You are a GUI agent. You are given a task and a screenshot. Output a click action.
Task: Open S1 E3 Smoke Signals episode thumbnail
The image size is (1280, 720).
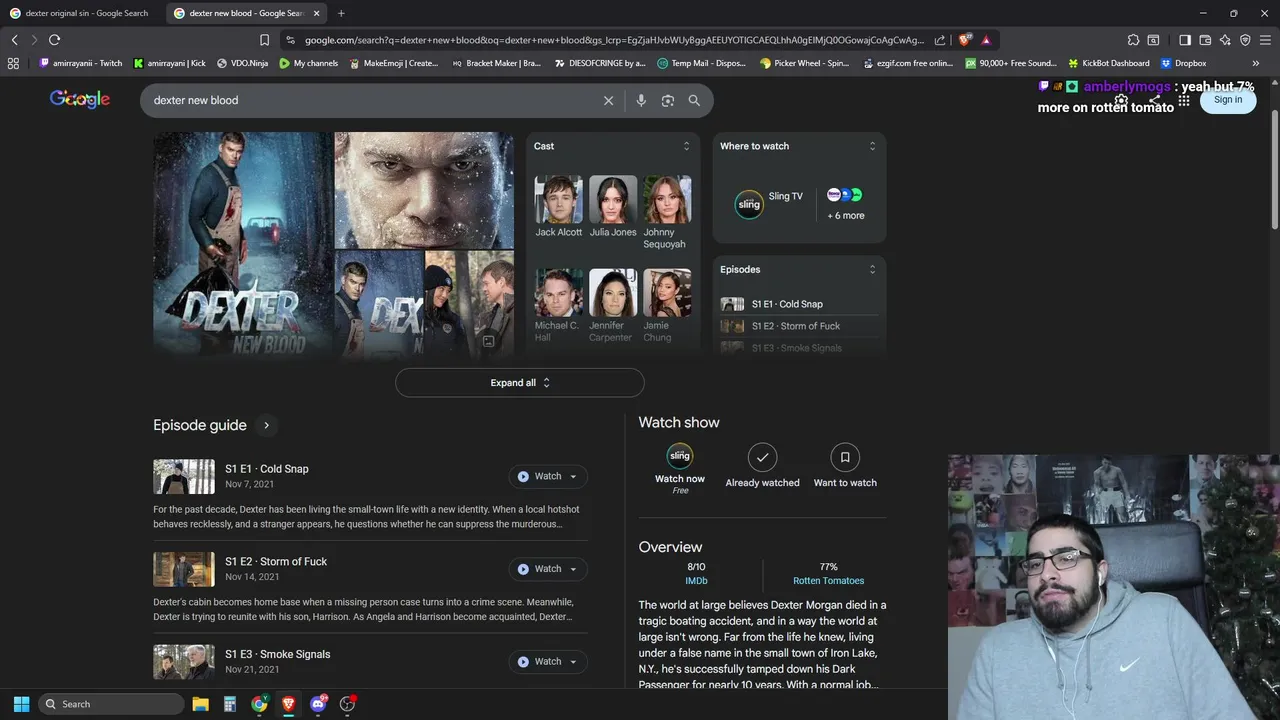pos(184,662)
